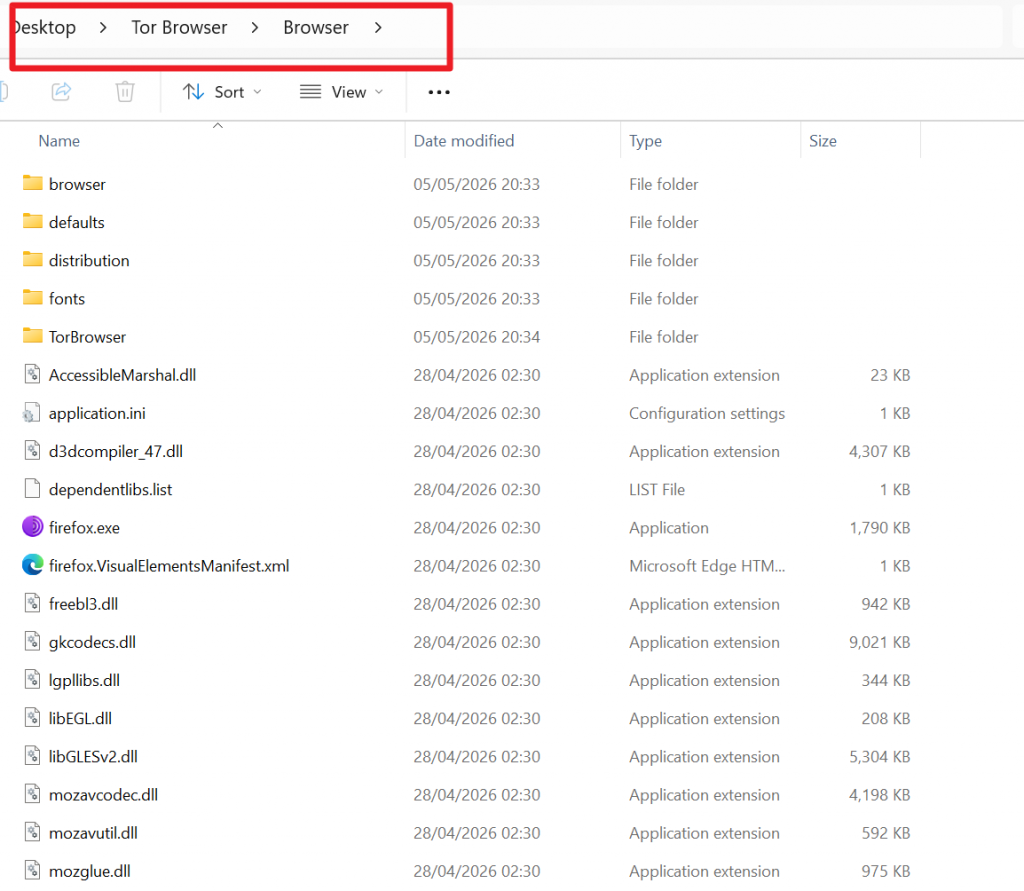The height and width of the screenshot is (891, 1024).
Task: Click the lgpllibs.dll file icon
Action: coord(33,679)
